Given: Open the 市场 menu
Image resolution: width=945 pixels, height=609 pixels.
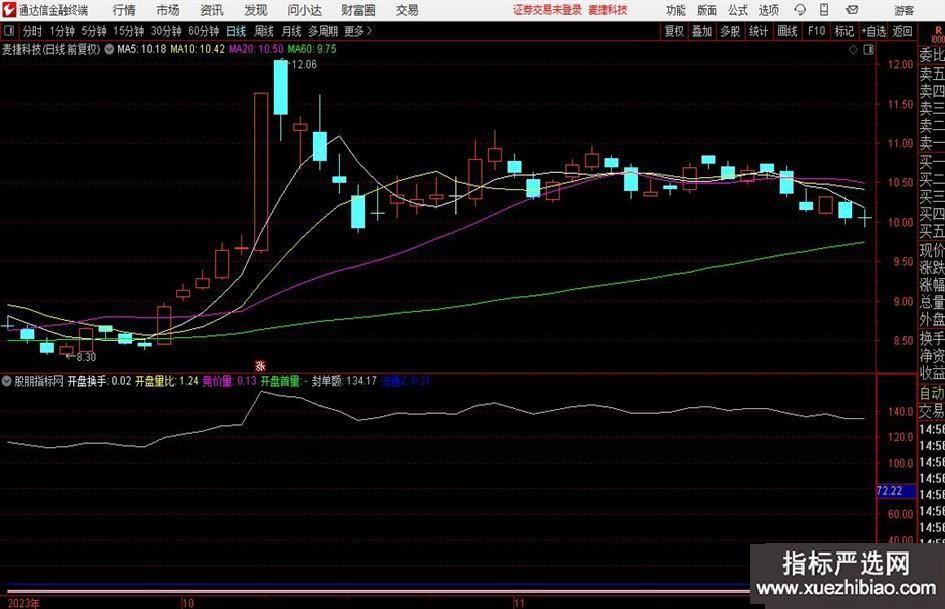Looking at the screenshot, I should pos(168,10).
